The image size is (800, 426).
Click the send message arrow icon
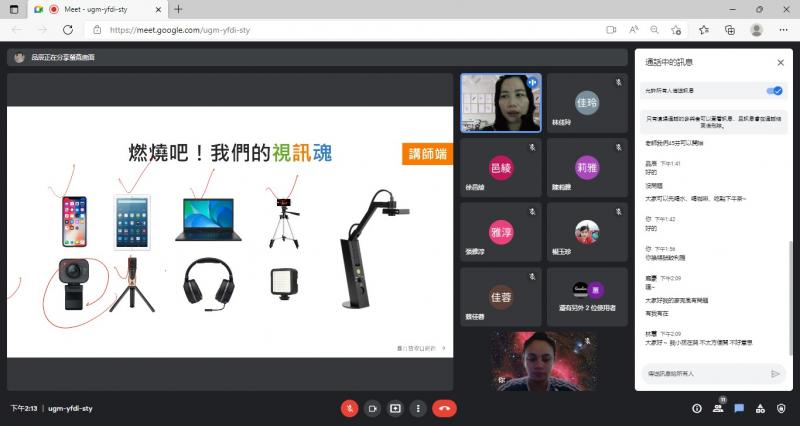[x=776, y=374]
